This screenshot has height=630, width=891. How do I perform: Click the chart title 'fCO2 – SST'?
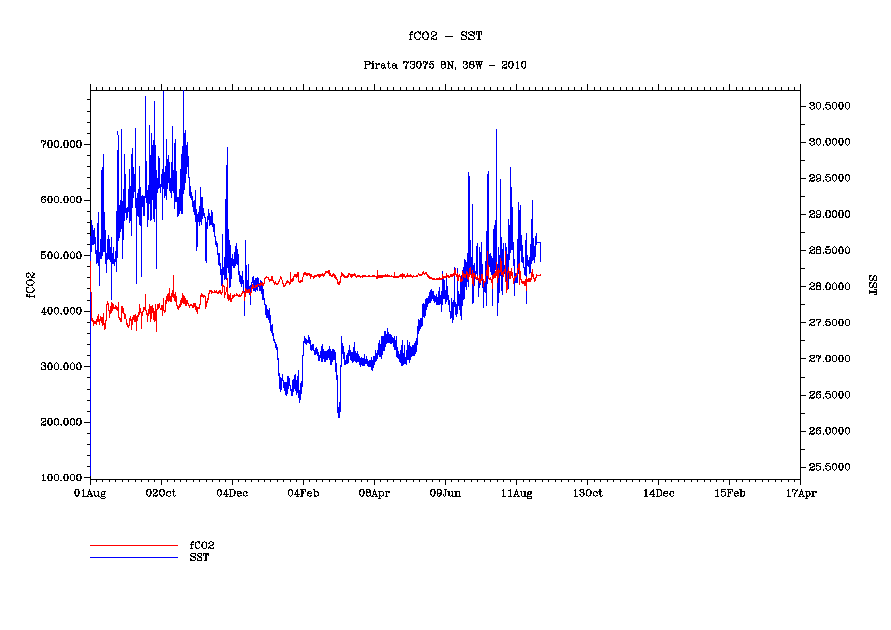tap(445, 36)
